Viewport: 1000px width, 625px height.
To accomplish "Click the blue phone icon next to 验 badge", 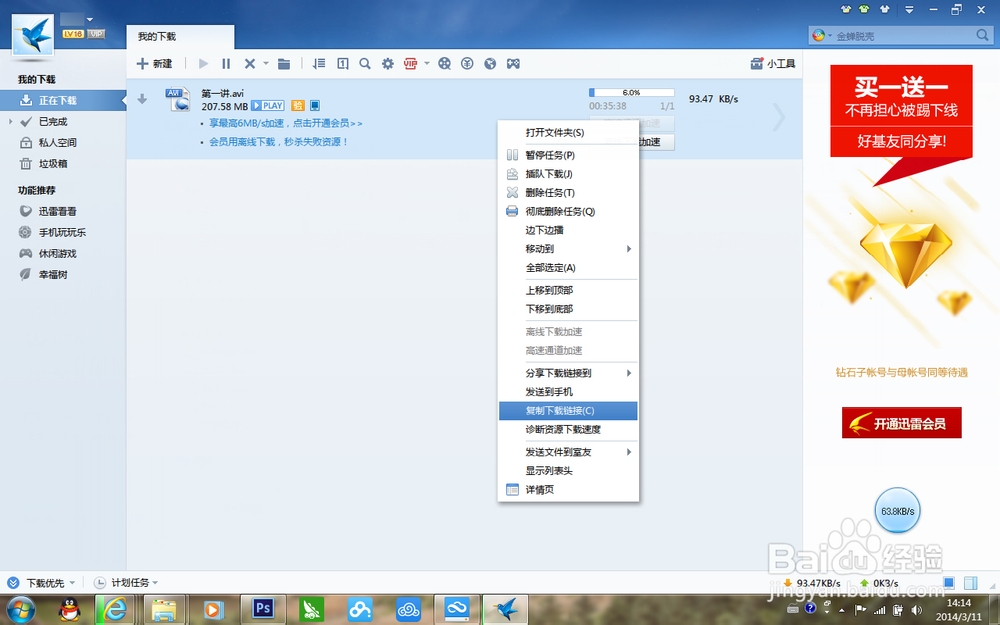I will point(314,106).
